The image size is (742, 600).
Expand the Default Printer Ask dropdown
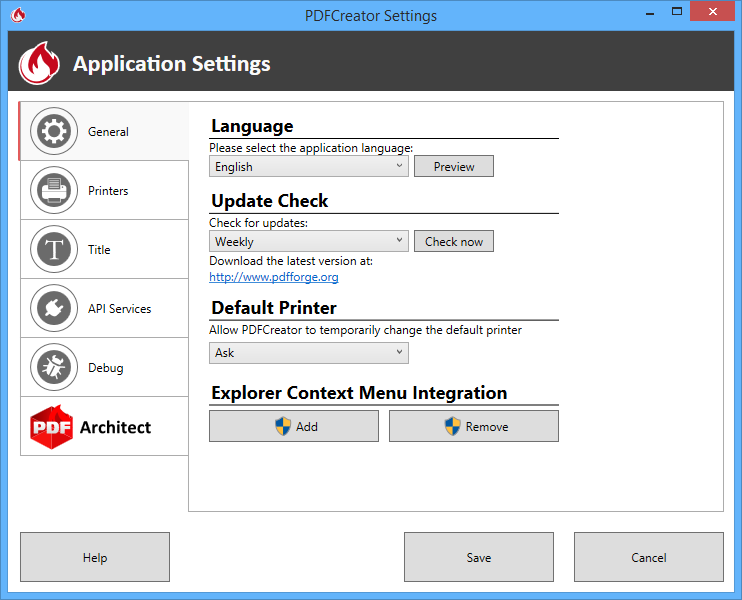[309, 352]
